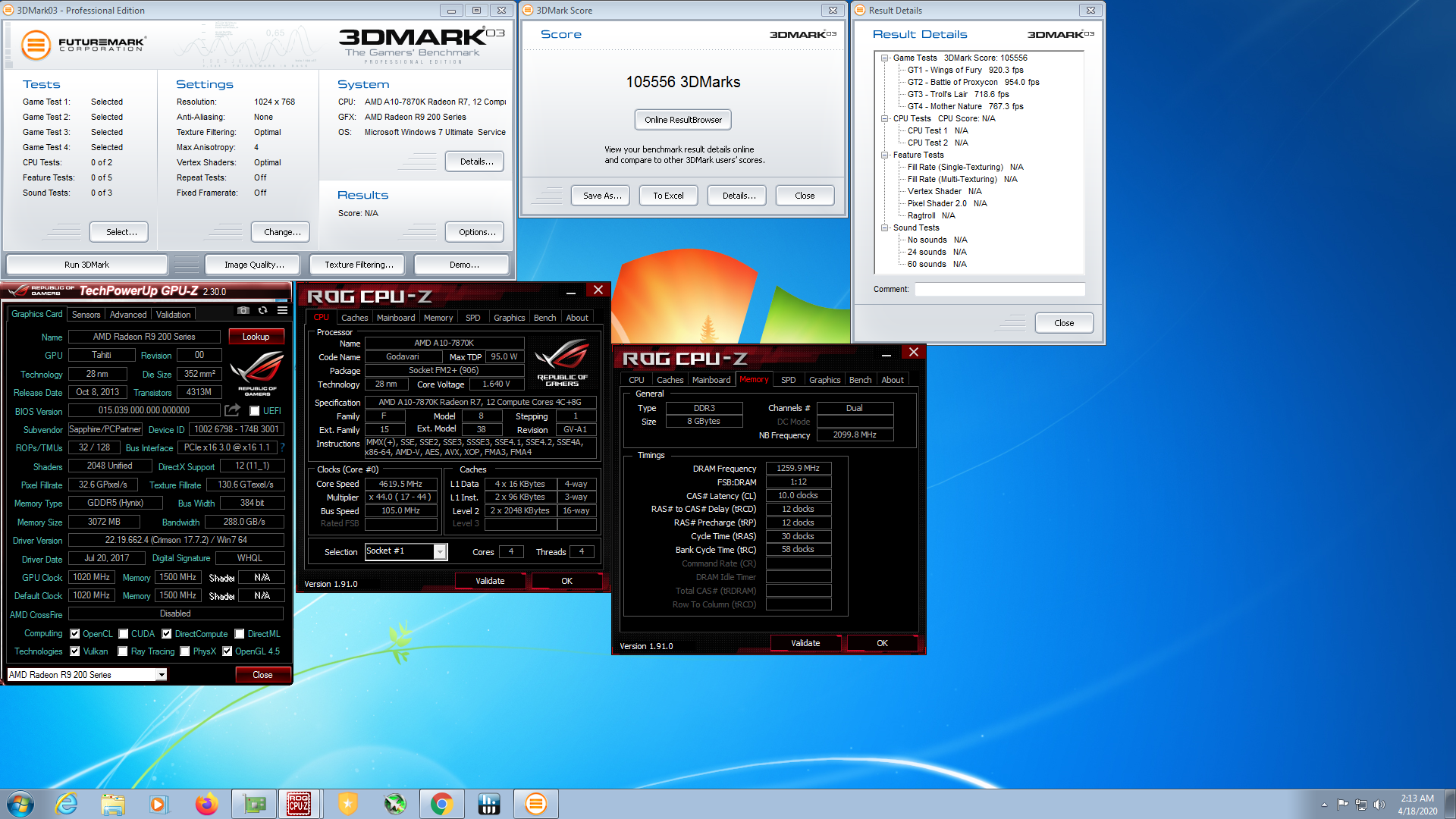The image size is (1456, 819).
Task: Select the GT1 - Wings of Fury result row
Action: [965, 70]
